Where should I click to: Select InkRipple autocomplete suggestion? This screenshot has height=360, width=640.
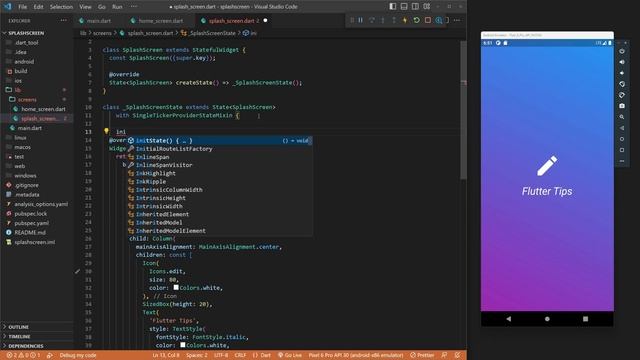click(x=220, y=182)
